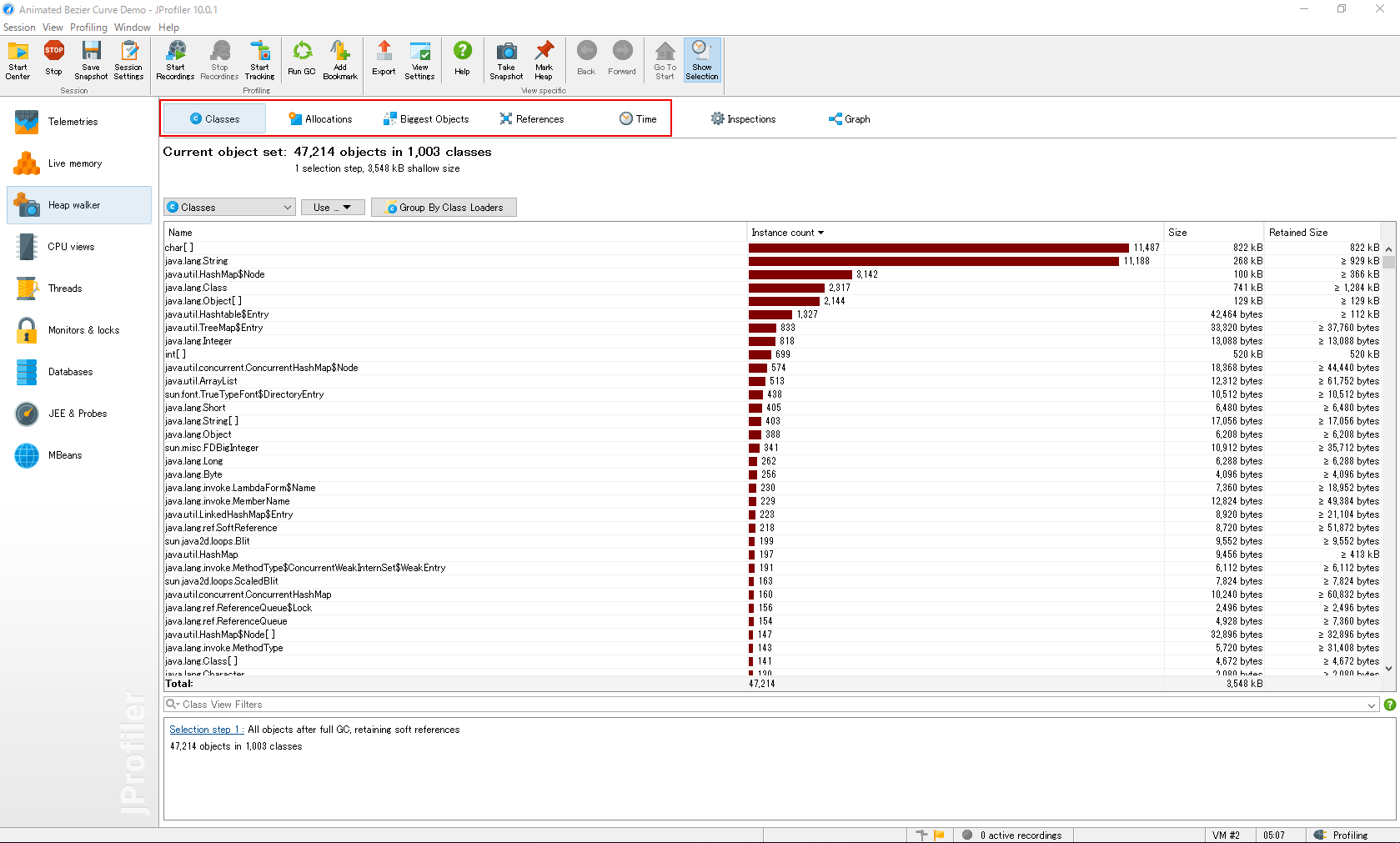Toggle the Show Selection button
This screenshot has height=843, width=1400.
point(702,60)
